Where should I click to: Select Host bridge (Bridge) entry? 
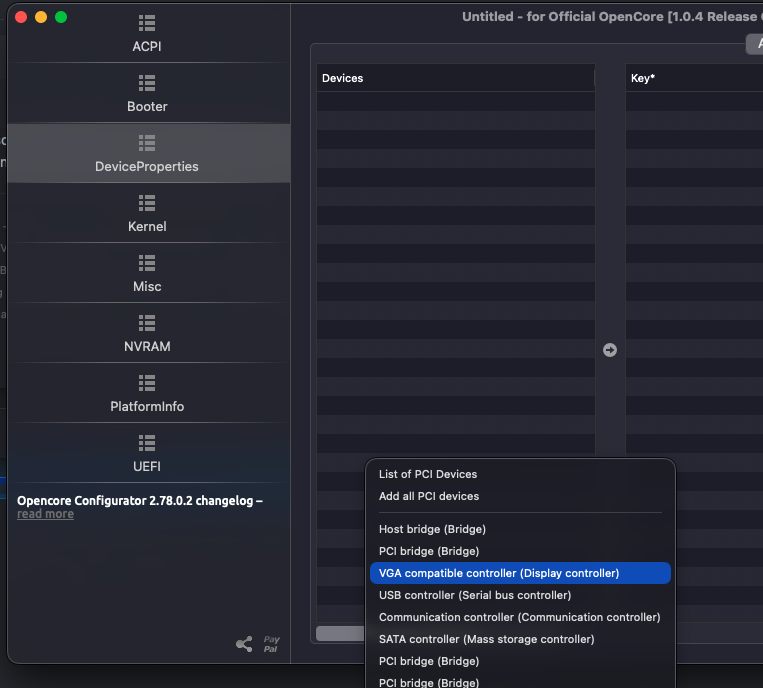(x=520, y=529)
